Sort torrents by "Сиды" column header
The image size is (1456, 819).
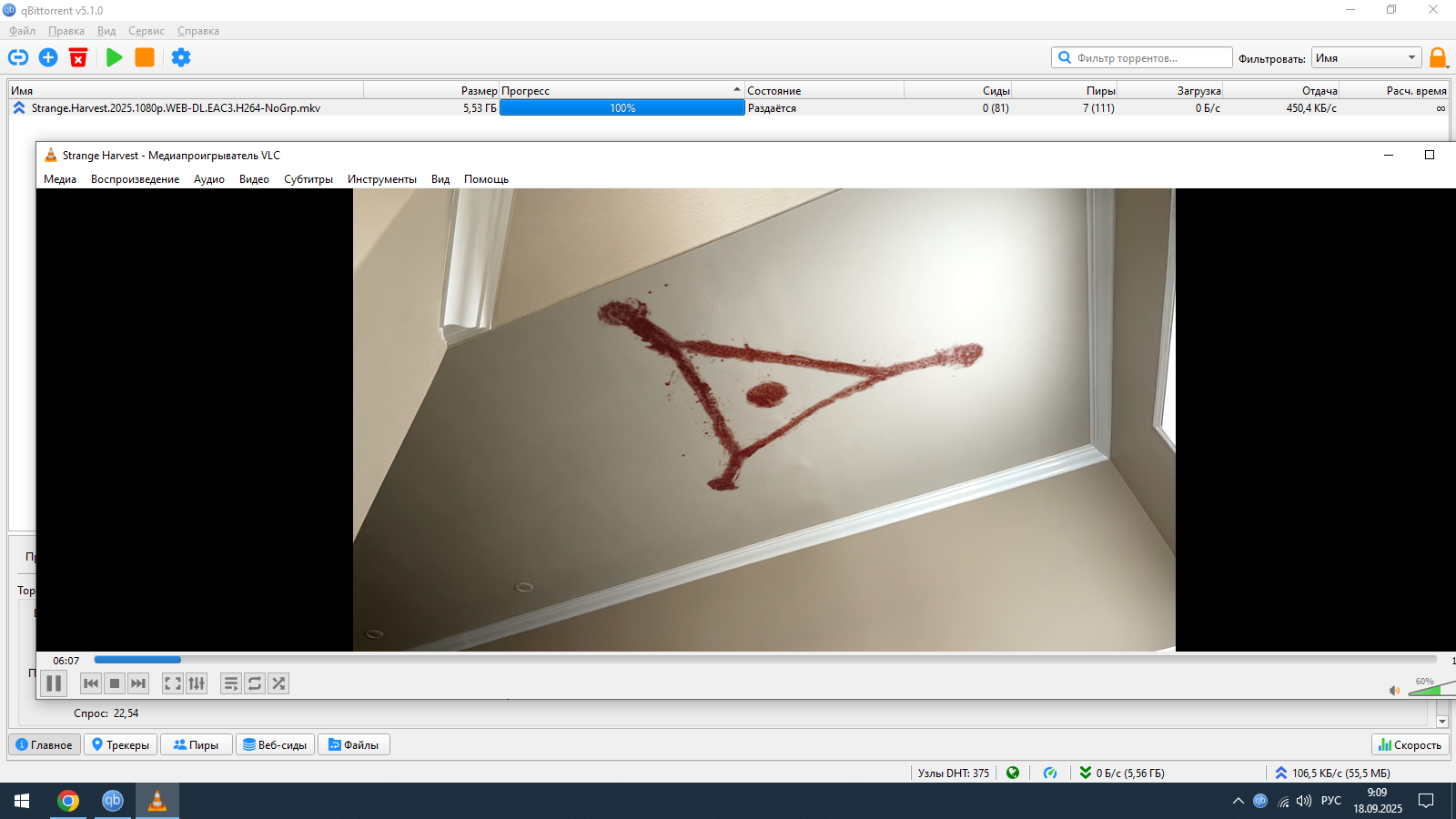click(958, 90)
